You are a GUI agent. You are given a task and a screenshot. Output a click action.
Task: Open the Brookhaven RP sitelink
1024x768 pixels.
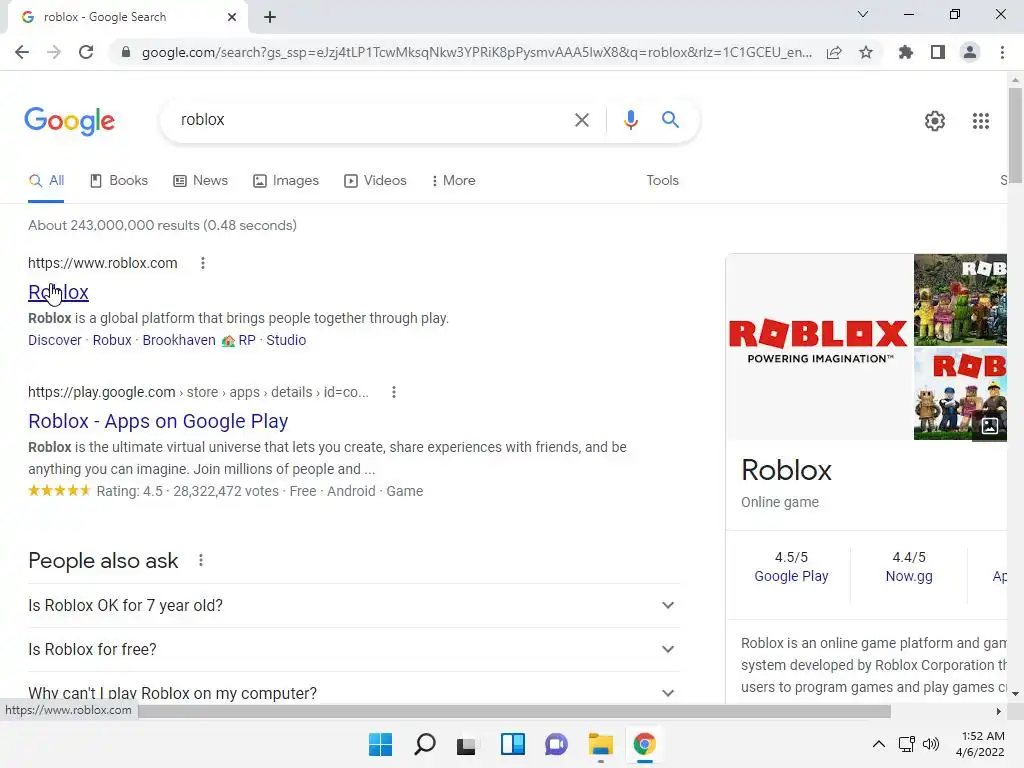click(199, 340)
